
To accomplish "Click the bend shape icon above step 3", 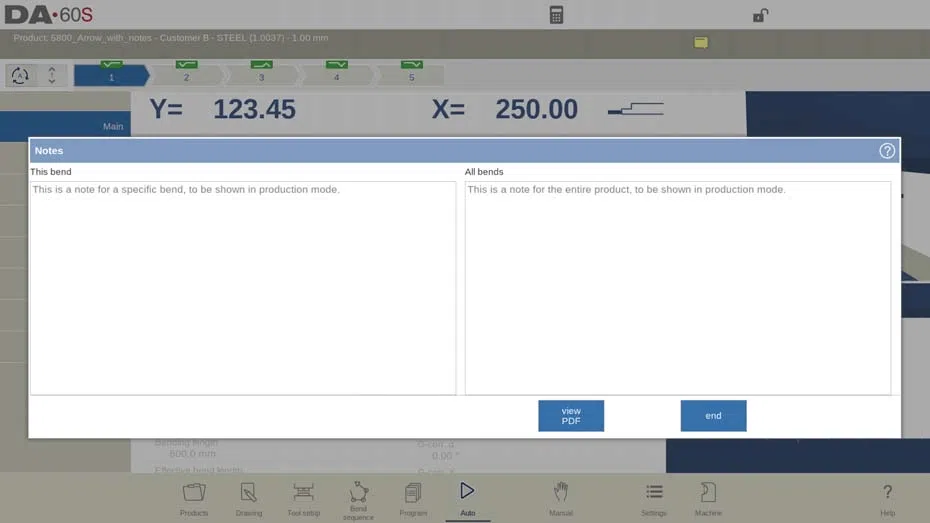I will (262, 64).
